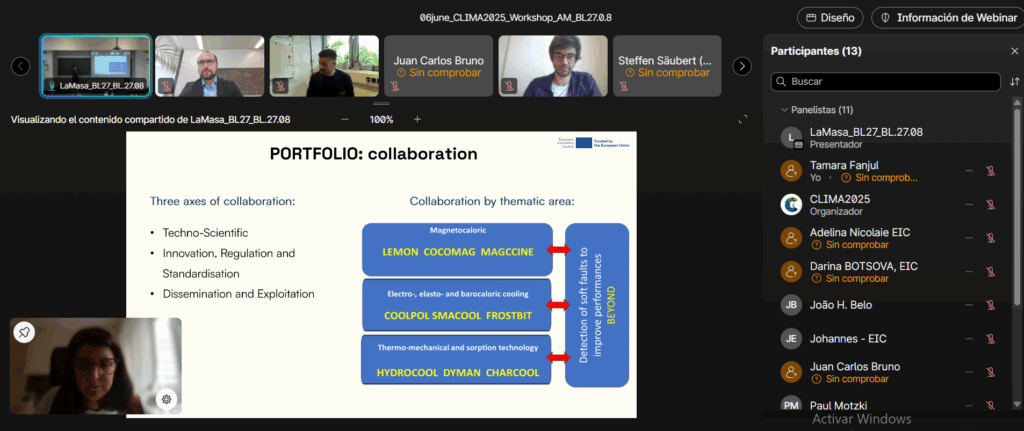Click the JB initials avatar
Viewport: 1024px width, 431px height.
pyautogui.click(x=791, y=305)
